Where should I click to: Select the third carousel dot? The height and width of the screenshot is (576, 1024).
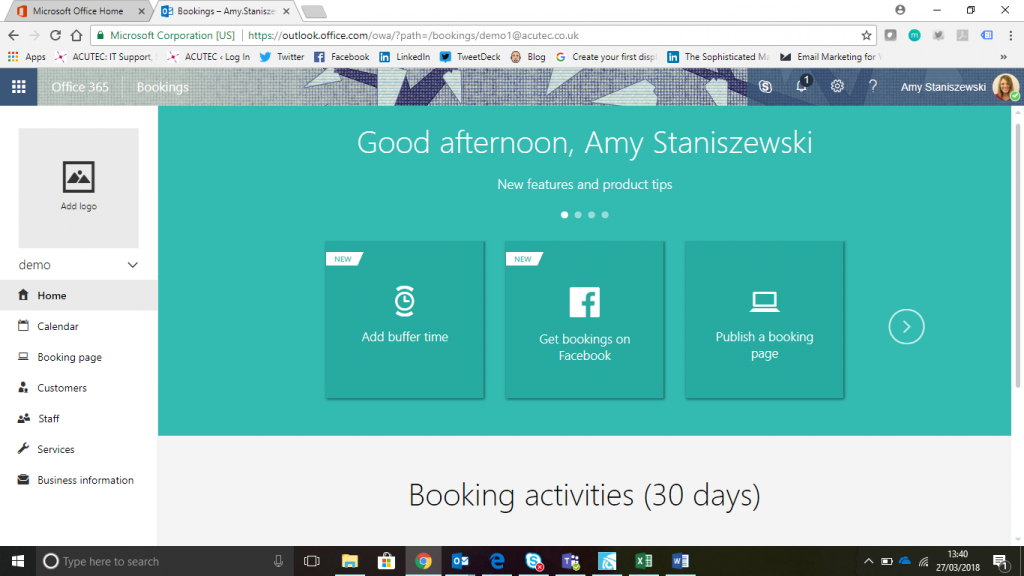(x=592, y=215)
